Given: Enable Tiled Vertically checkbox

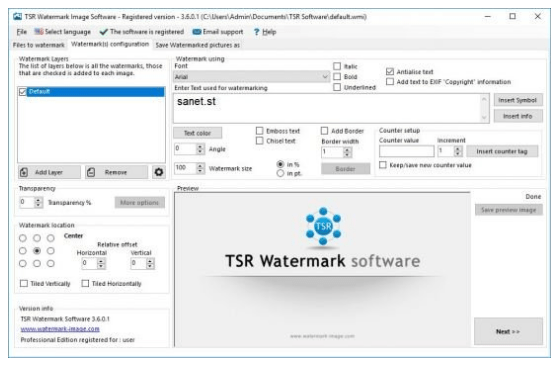Looking at the screenshot, I should [x=24, y=283].
